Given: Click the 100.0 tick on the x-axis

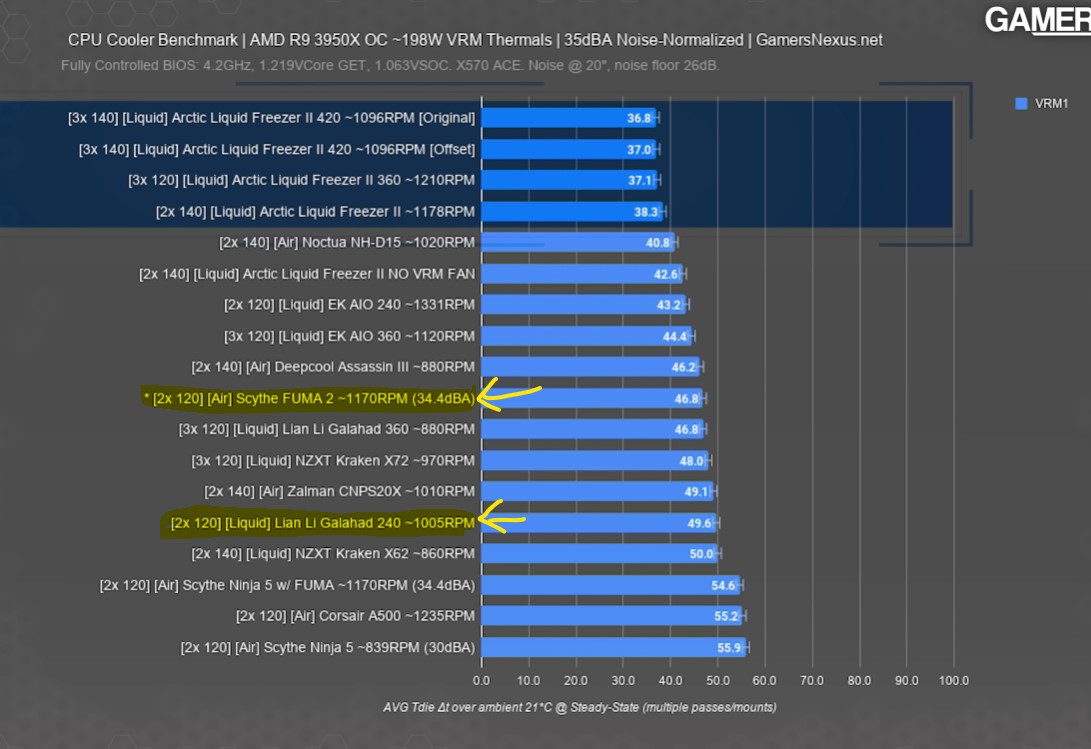Looking at the screenshot, I should coord(954,681).
